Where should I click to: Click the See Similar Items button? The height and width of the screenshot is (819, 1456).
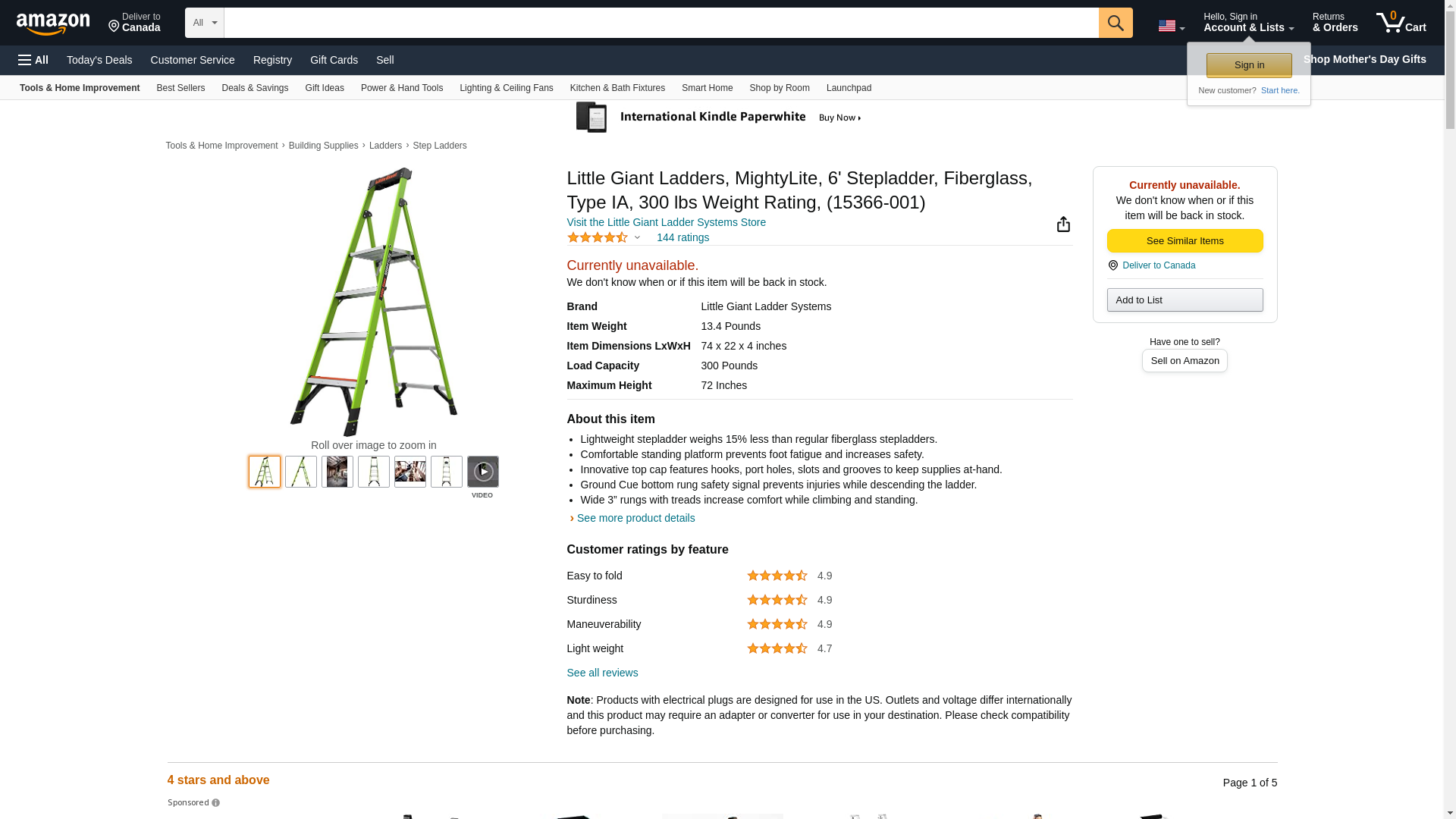[1184, 241]
